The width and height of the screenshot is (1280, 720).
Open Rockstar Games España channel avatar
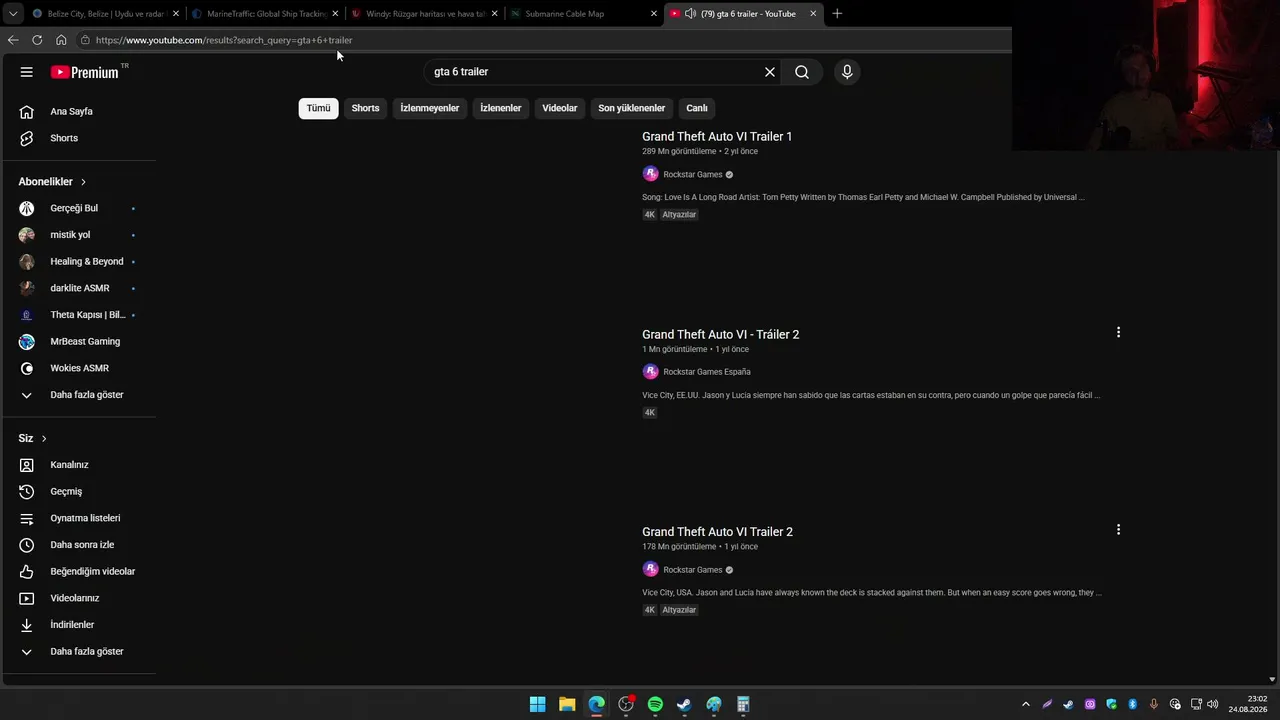[x=650, y=372]
